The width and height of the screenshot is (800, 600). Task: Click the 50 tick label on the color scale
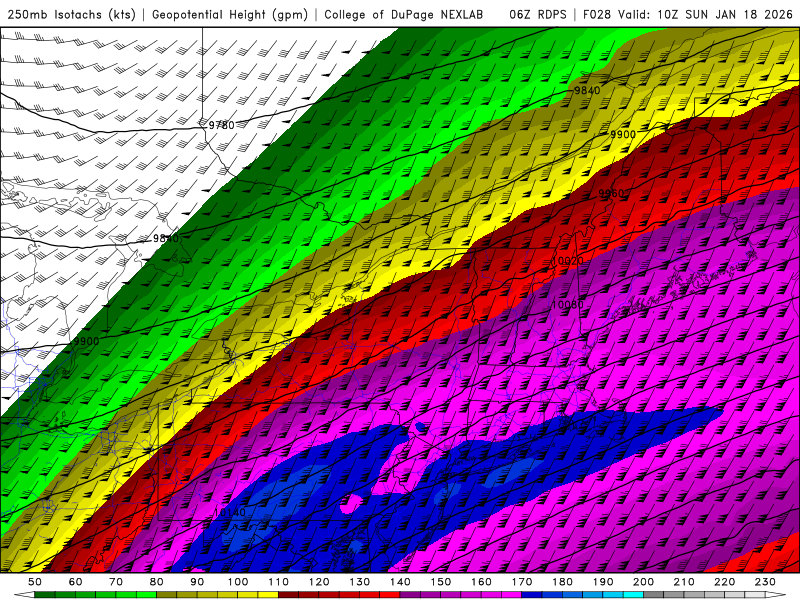[35, 582]
